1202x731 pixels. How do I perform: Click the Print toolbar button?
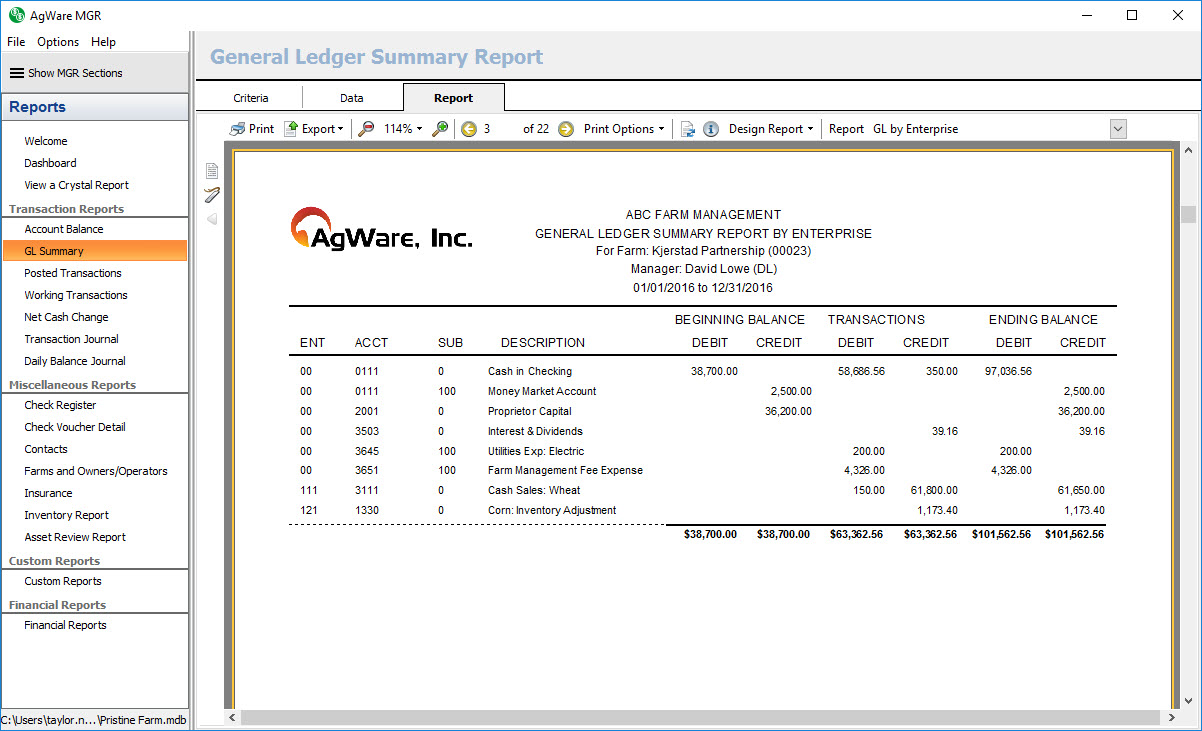[251, 129]
